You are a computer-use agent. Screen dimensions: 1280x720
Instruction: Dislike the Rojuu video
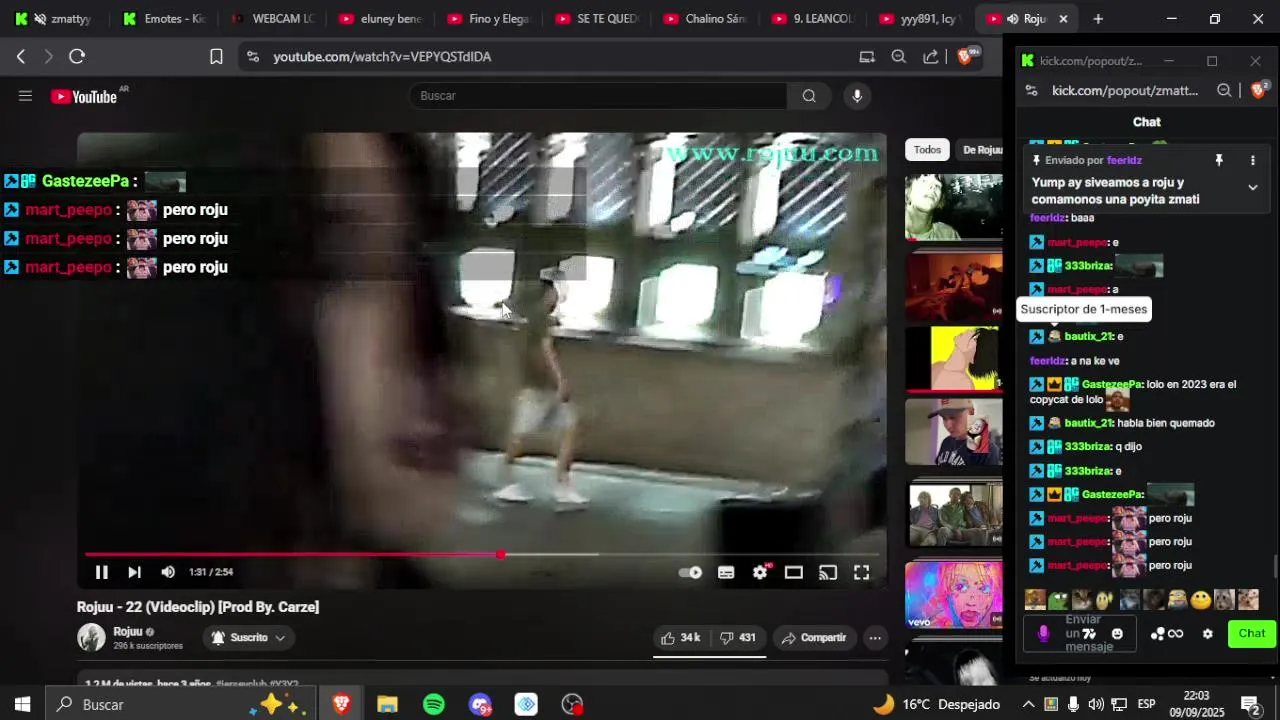tap(738, 637)
